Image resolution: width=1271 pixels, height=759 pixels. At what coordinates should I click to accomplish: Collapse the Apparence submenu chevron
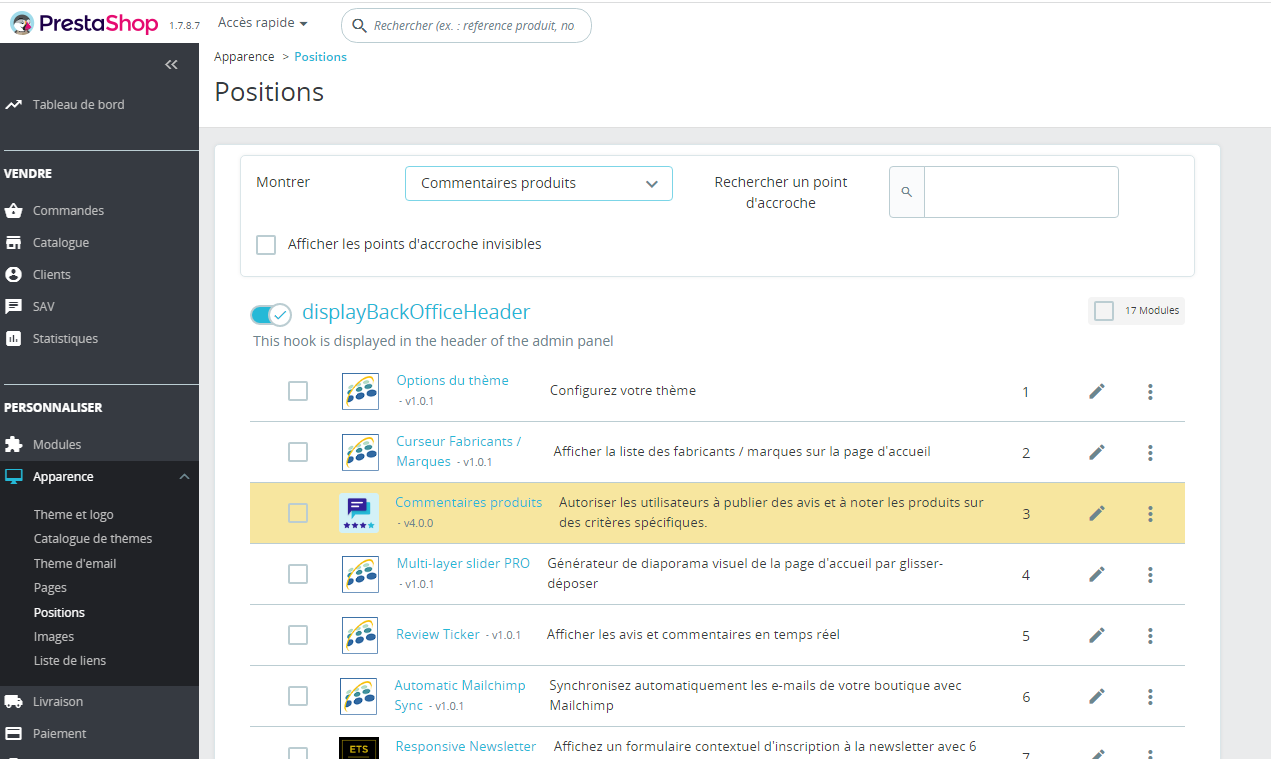[x=184, y=477]
